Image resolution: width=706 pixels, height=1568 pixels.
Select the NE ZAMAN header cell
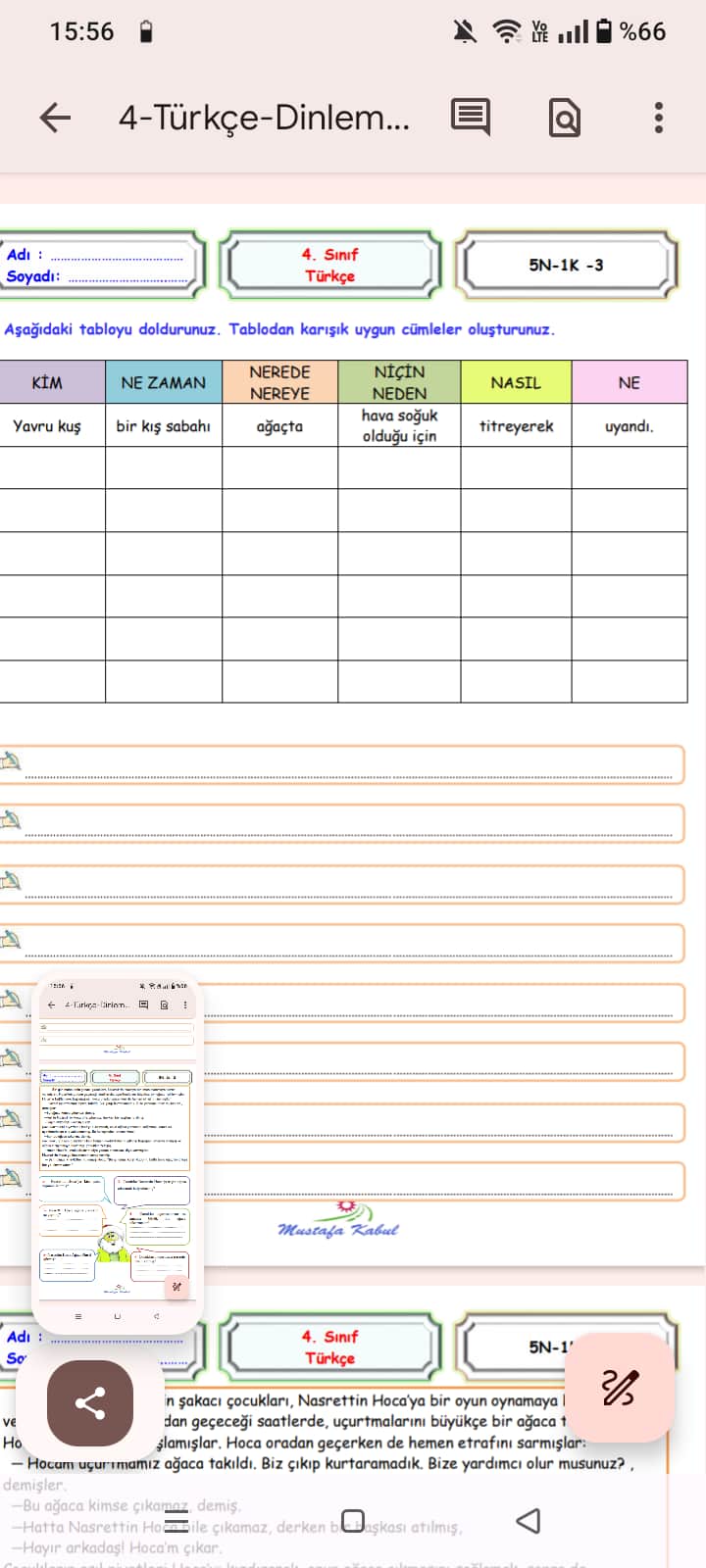tap(163, 382)
